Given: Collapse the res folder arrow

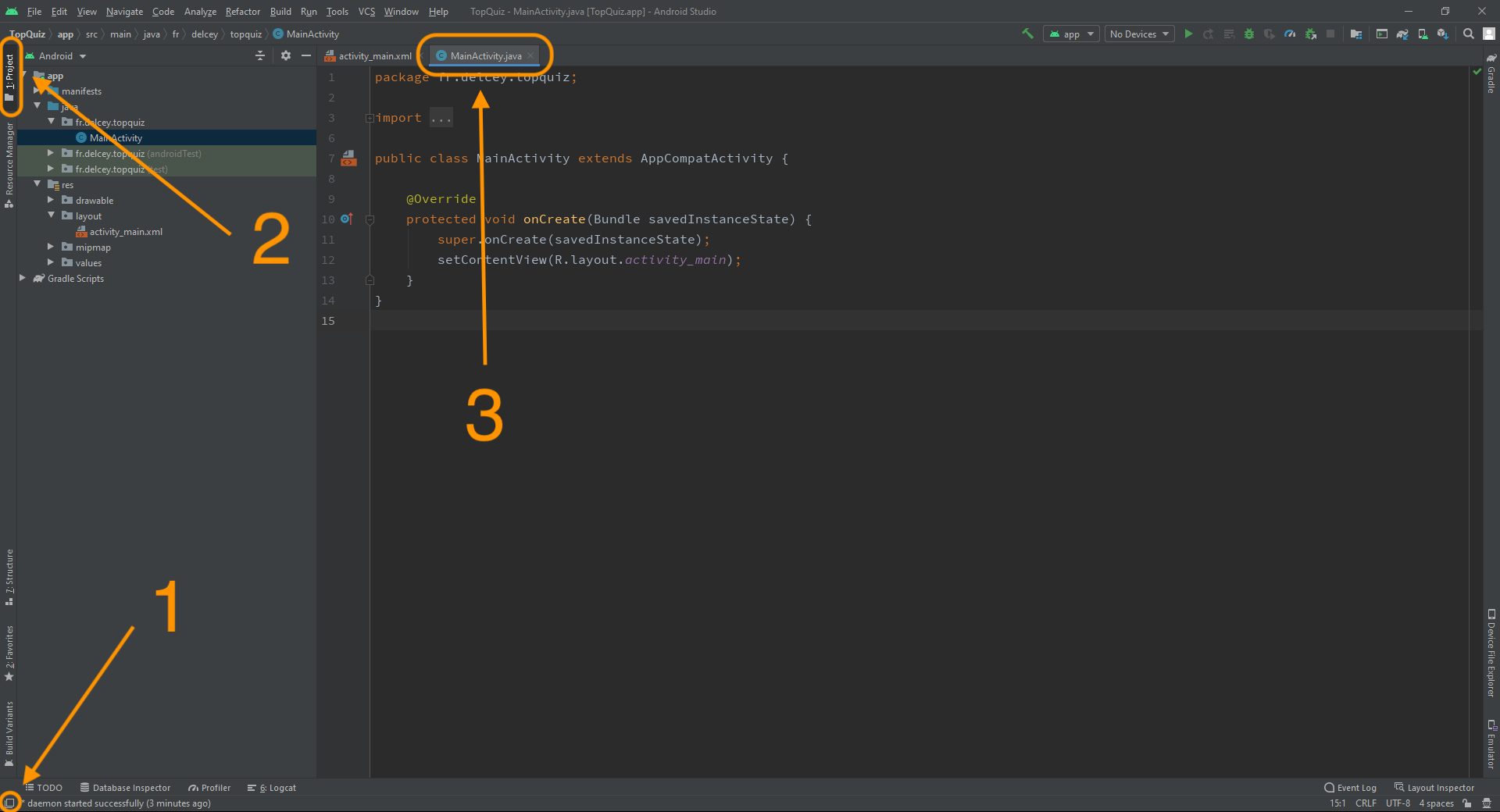Looking at the screenshot, I should point(37,184).
